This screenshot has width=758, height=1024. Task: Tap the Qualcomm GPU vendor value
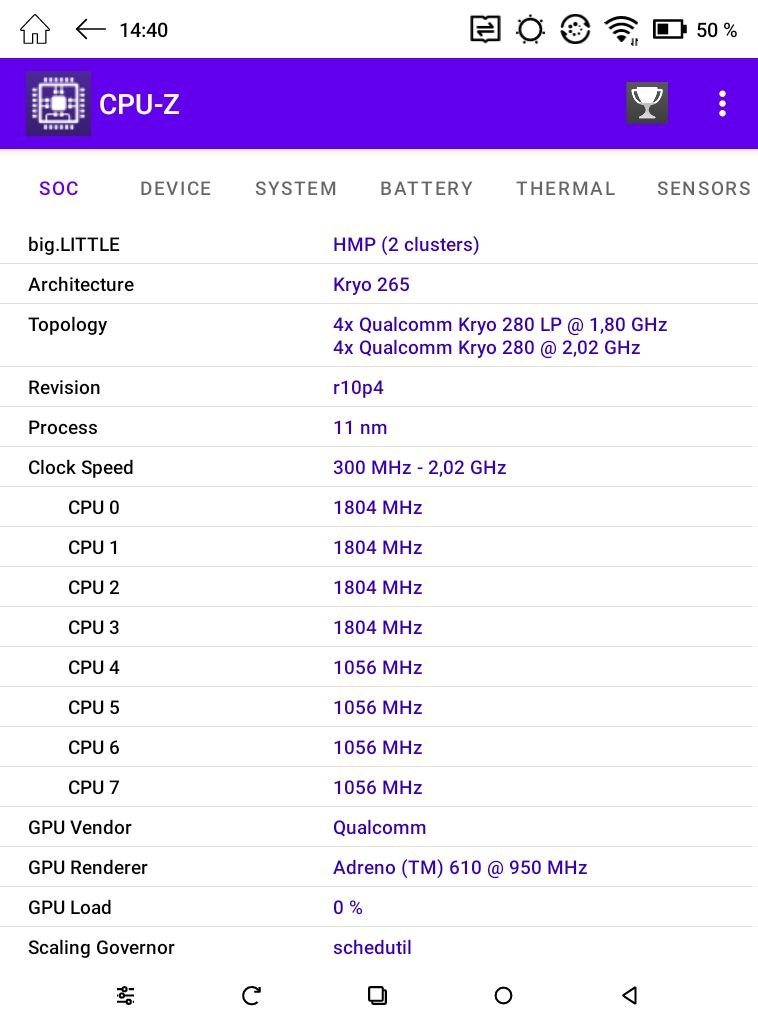pos(379,827)
